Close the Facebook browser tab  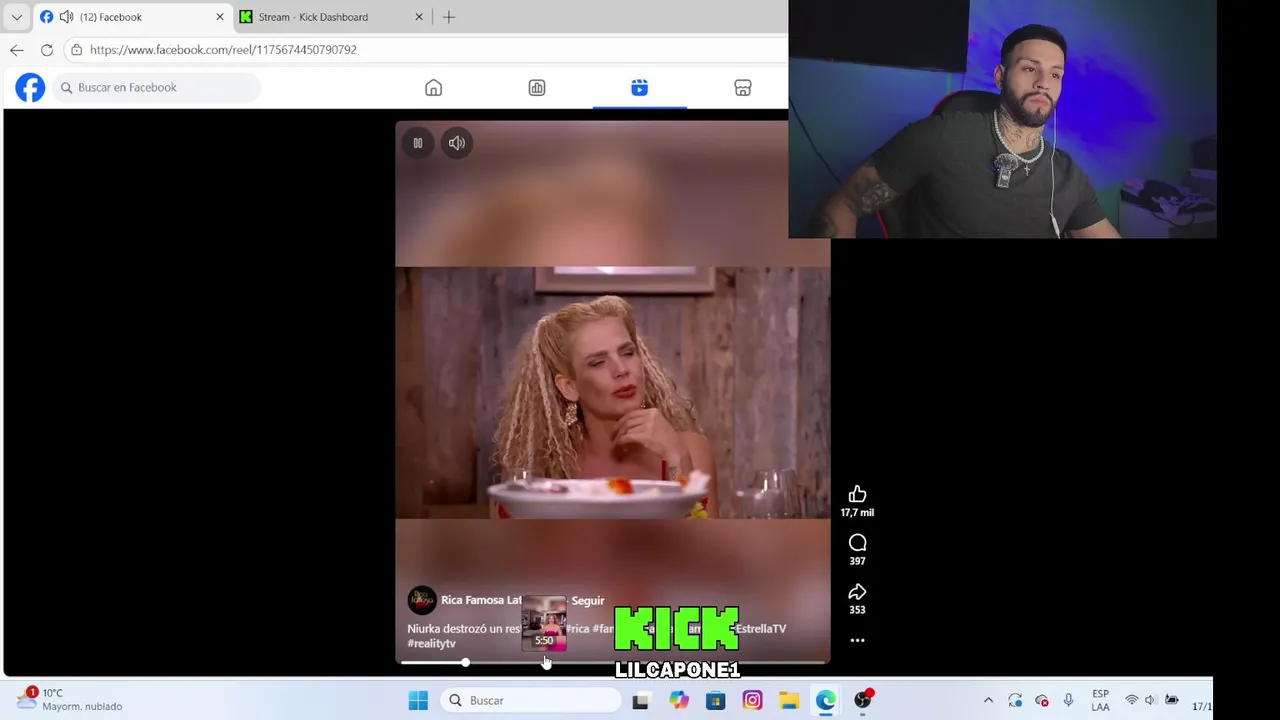[x=220, y=17]
